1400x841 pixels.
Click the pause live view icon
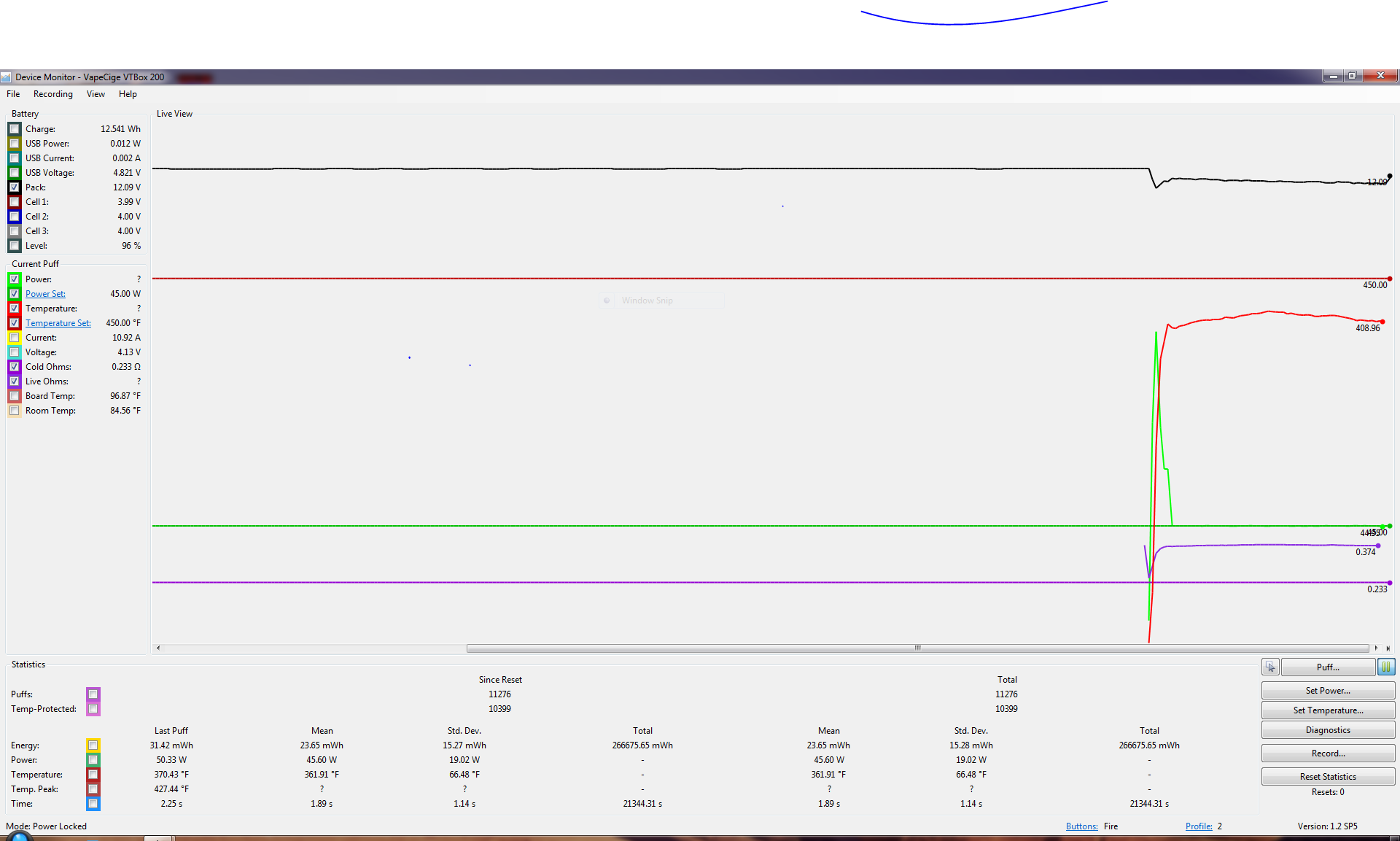pos(1386,667)
